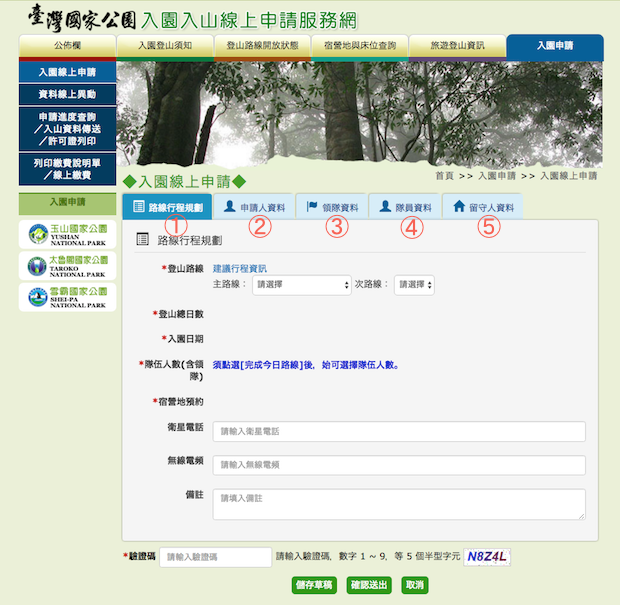Open the 次路線 secondary route dropdown
Image resolution: width=620 pixels, height=605 pixels.
(x=414, y=284)
